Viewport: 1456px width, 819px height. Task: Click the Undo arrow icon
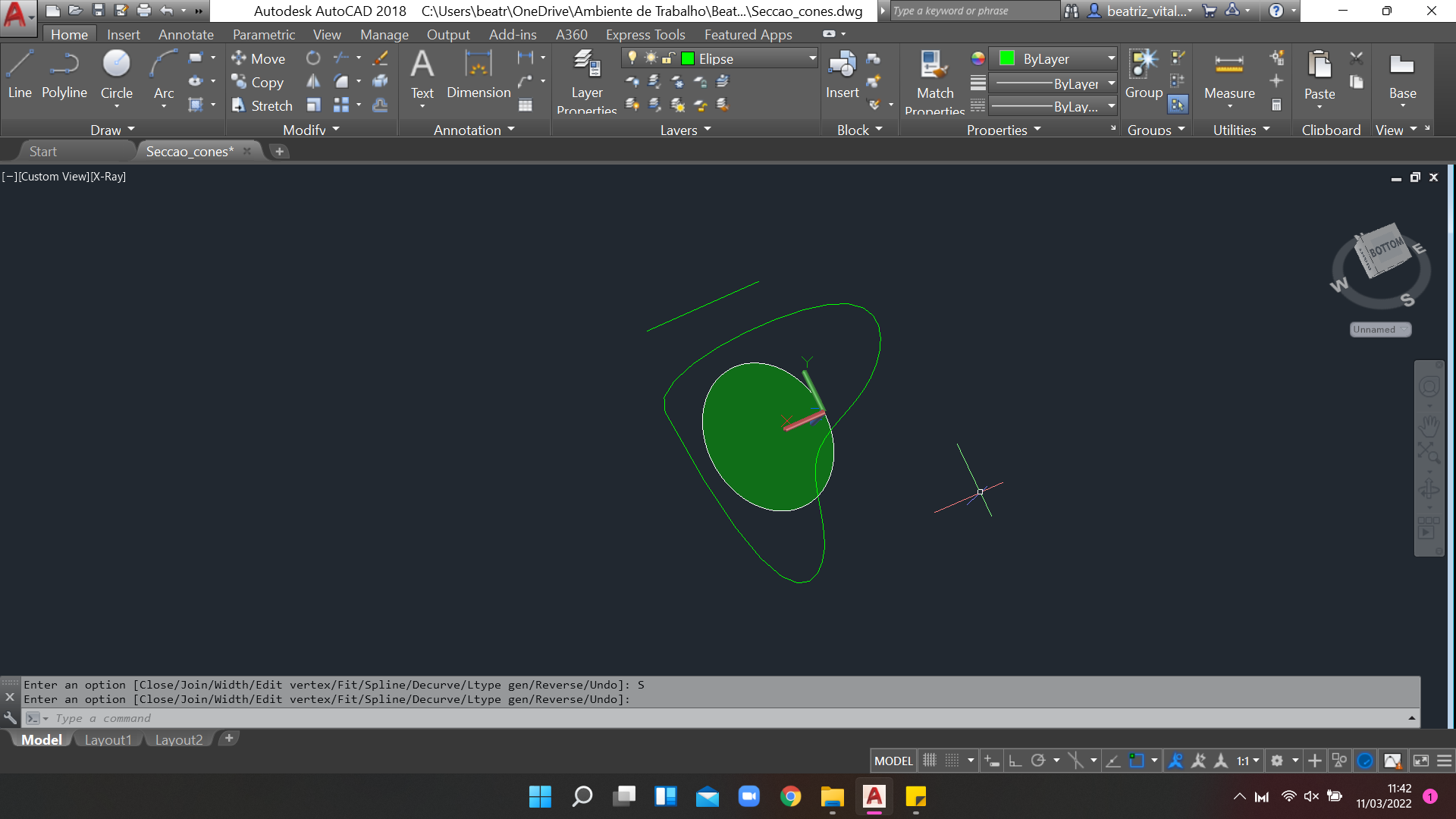pyautogui.click(x=167, y=11)
